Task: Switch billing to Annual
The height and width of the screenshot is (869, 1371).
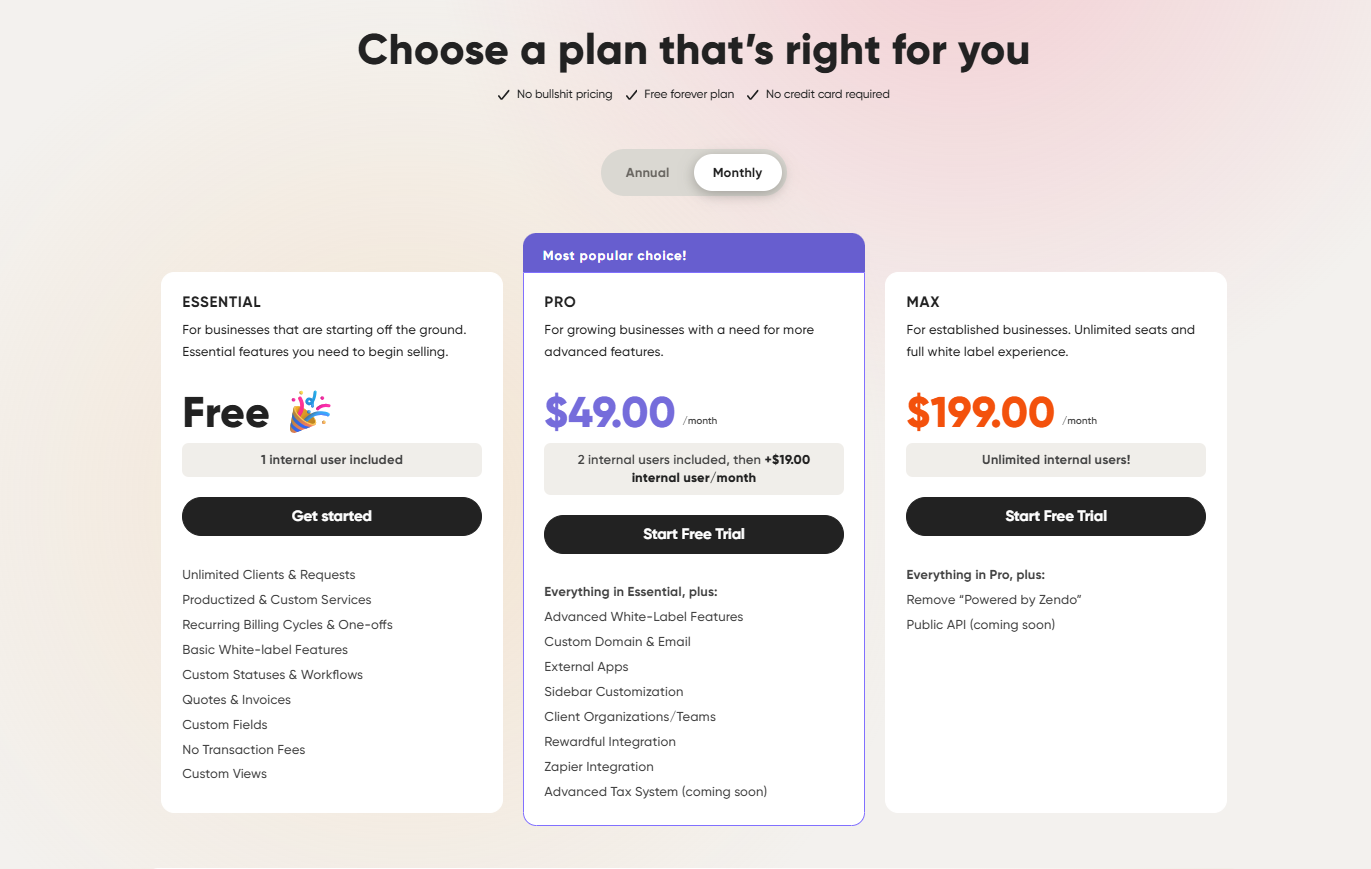Action: 647,172
